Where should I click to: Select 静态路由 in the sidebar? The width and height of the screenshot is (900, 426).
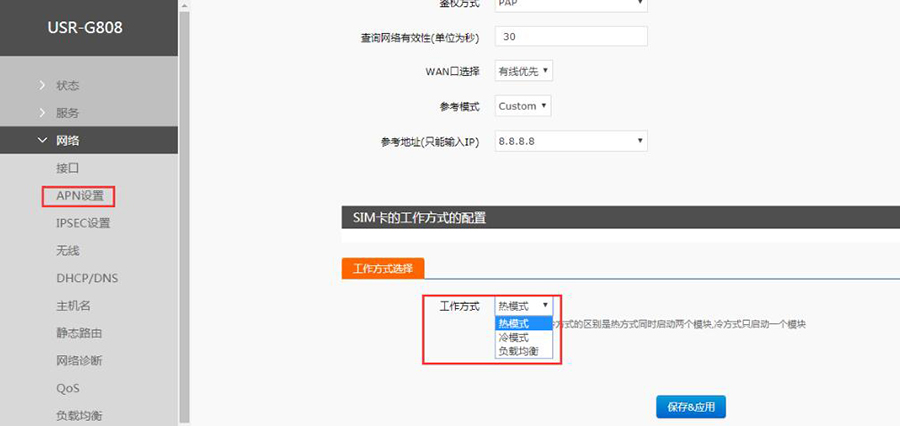click(x=79, y=333)
